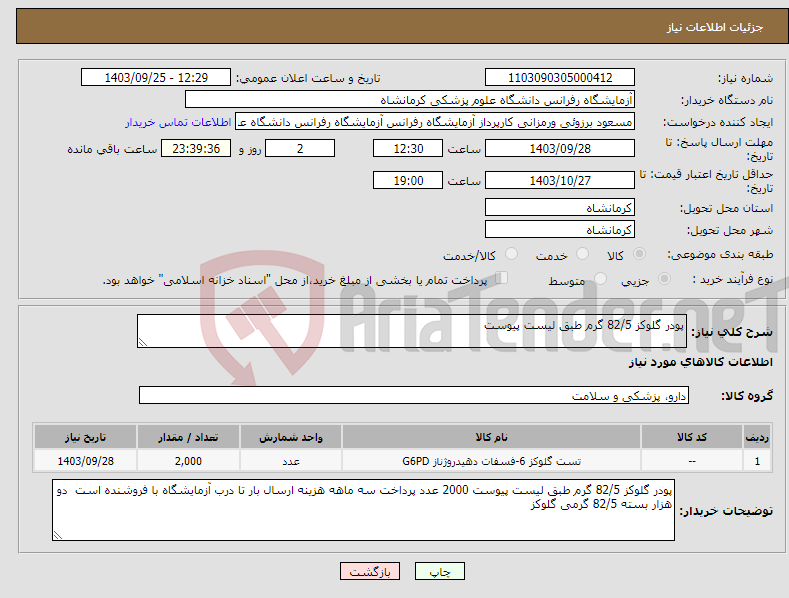Toggle the اسناد خزانه اسلامی payment checkbox
The height and width of the screenshot is (598, 789).
tap(502, 278)
